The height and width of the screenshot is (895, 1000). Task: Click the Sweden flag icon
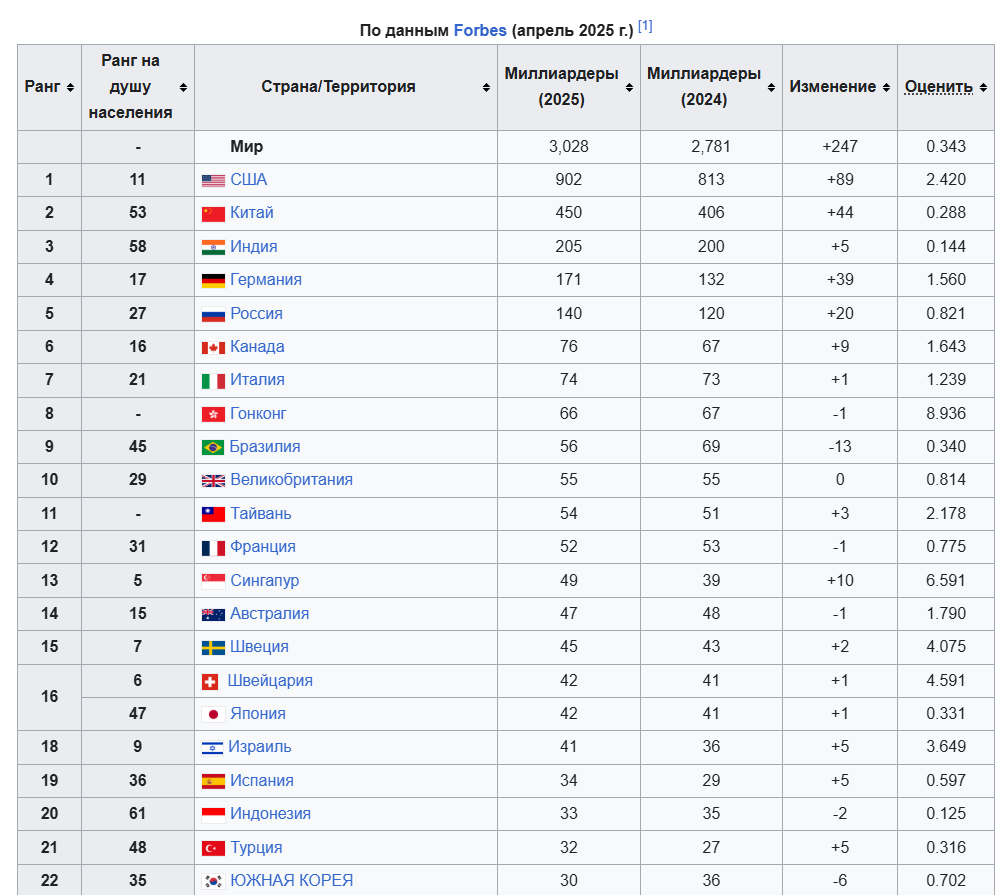click(x=213, y=647)
